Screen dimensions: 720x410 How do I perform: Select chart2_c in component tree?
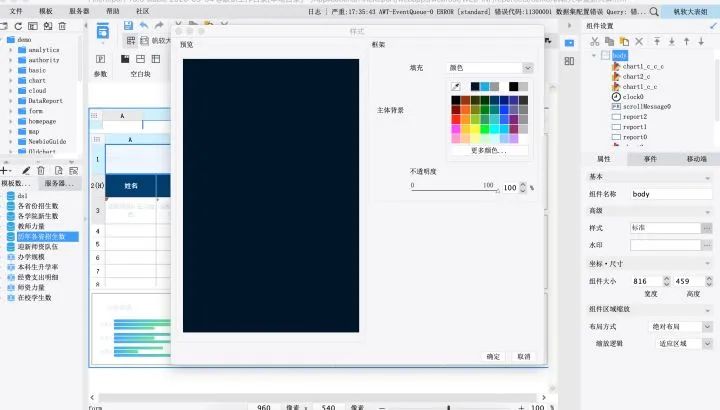coord(636,77)
